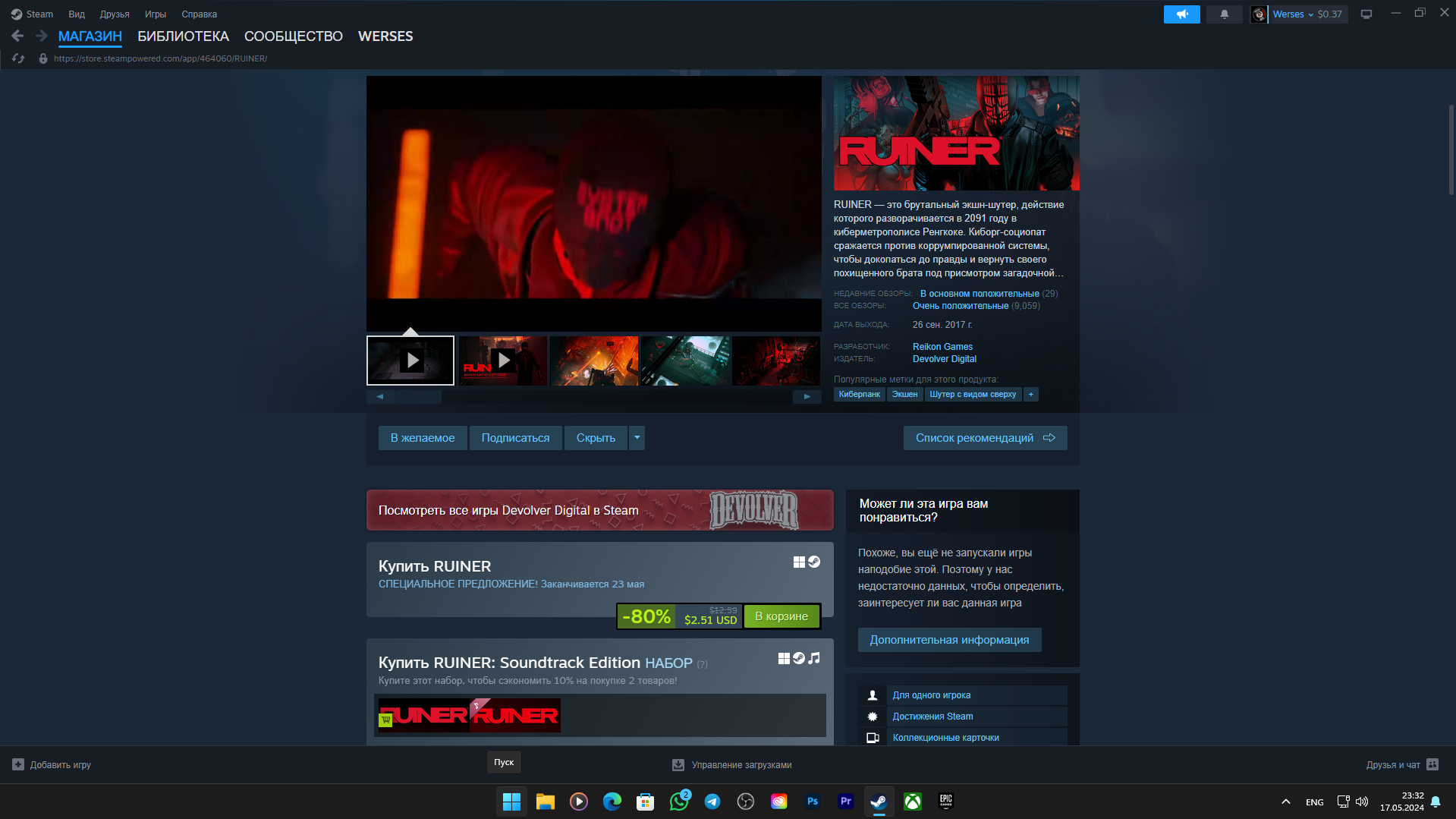Click the green В корзине button
The image size is (1456, 819).
click(x=781, y=616)
